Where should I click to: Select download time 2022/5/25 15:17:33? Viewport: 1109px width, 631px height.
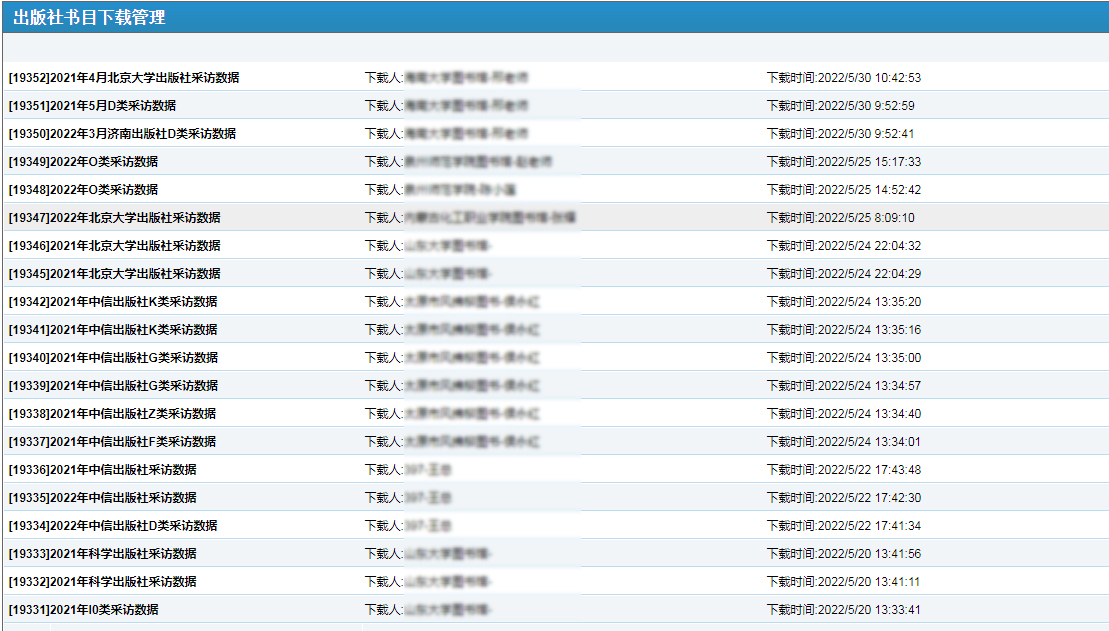pos(843,162)
